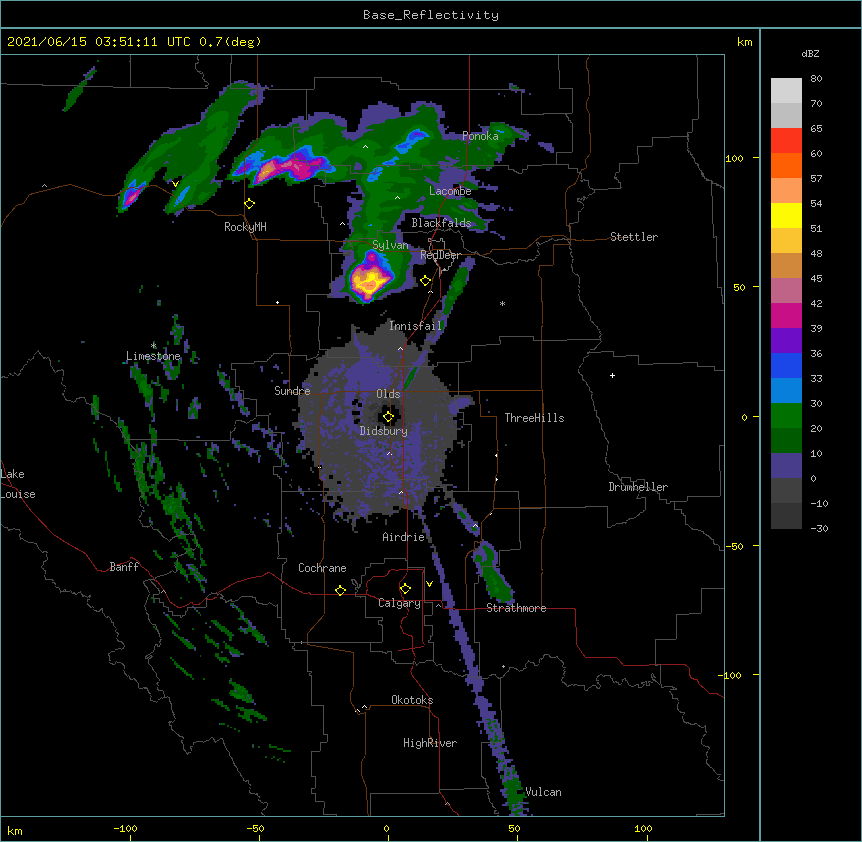This screenshot has width=862, height=842.
Task: Click the yellow diamond marker above Calgary label
Action: point(405,589)
